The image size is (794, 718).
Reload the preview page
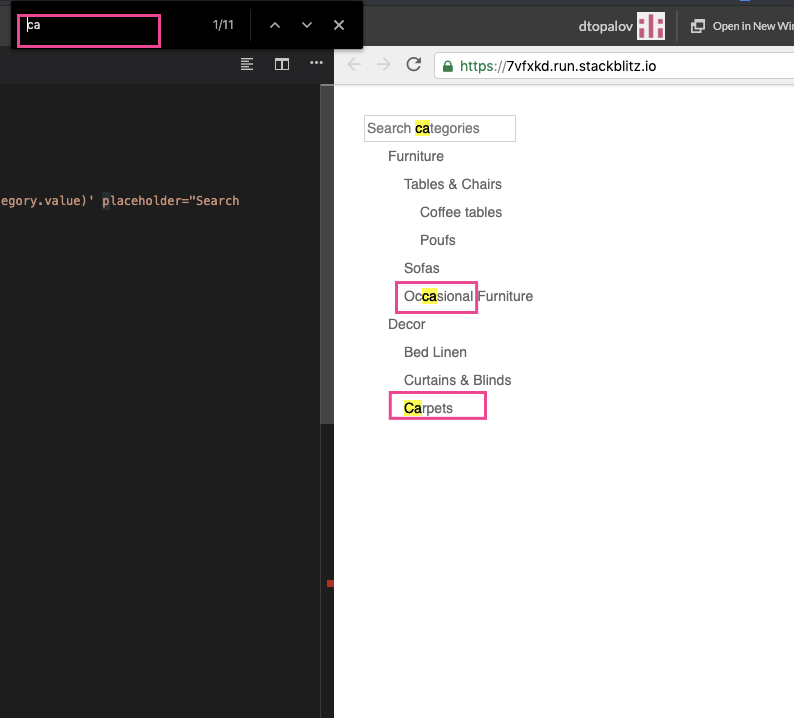tap(414, 65)
